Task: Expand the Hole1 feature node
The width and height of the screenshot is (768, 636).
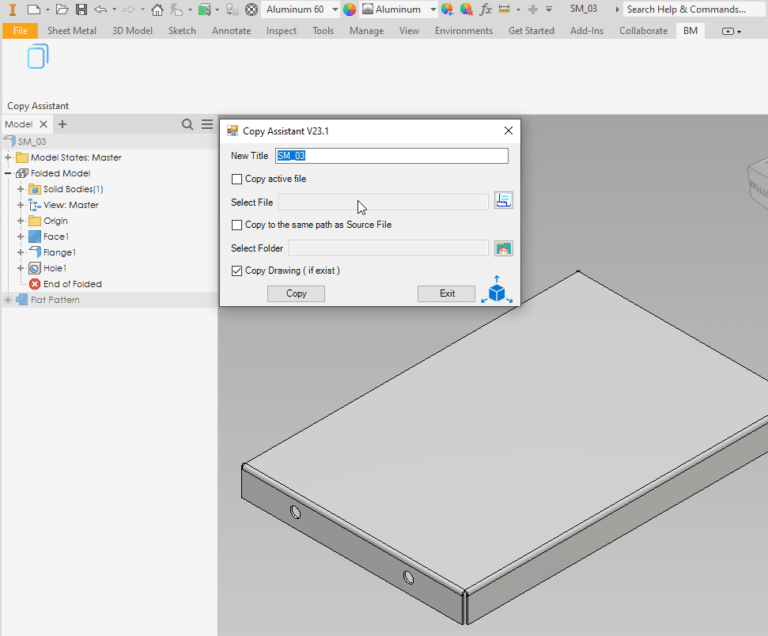Action: pyautogui.click(x=21, y=269)
